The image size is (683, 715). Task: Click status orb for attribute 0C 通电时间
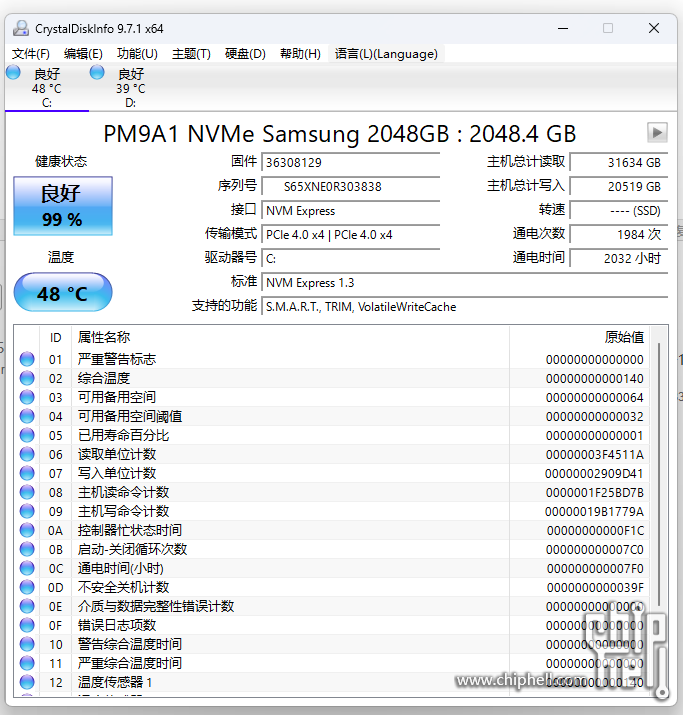point(28,568)
